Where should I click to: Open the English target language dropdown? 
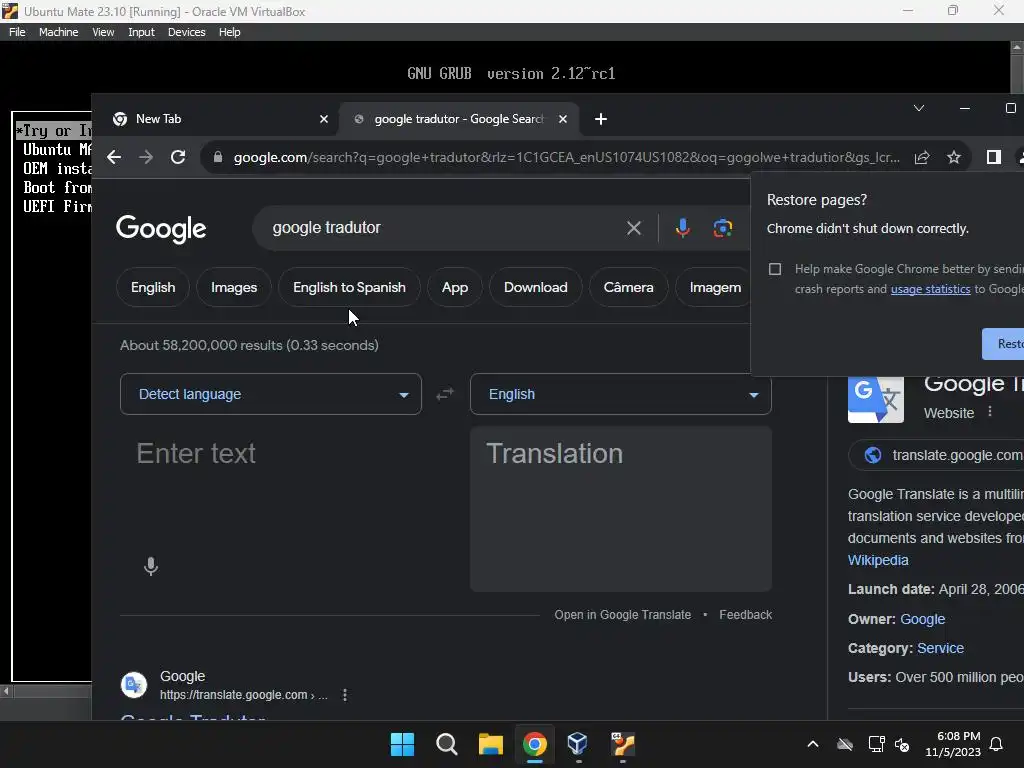pyautogui.click(x=620, y=394)
